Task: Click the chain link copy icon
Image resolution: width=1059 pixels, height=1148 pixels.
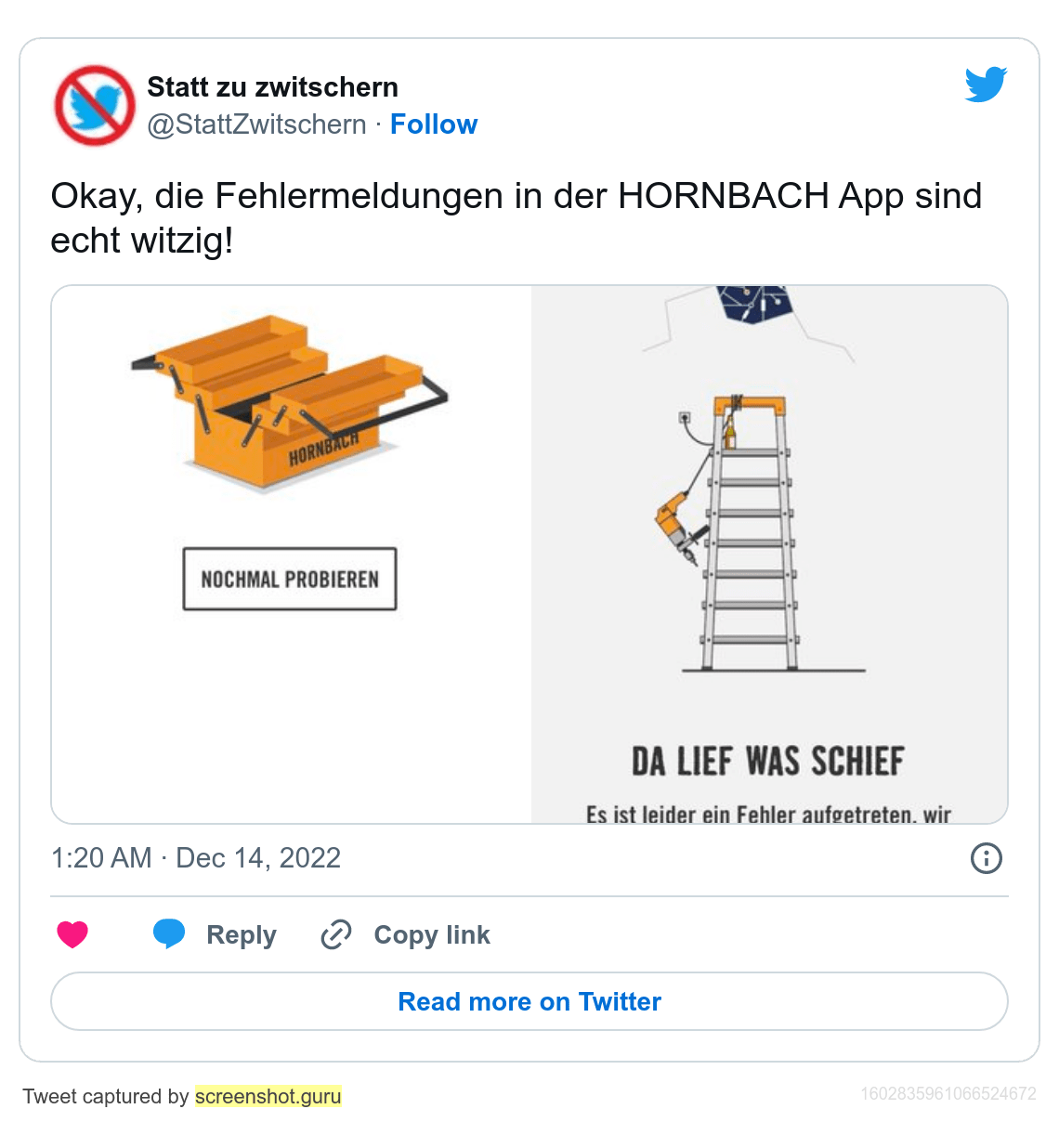Action: tap(335, 934)
